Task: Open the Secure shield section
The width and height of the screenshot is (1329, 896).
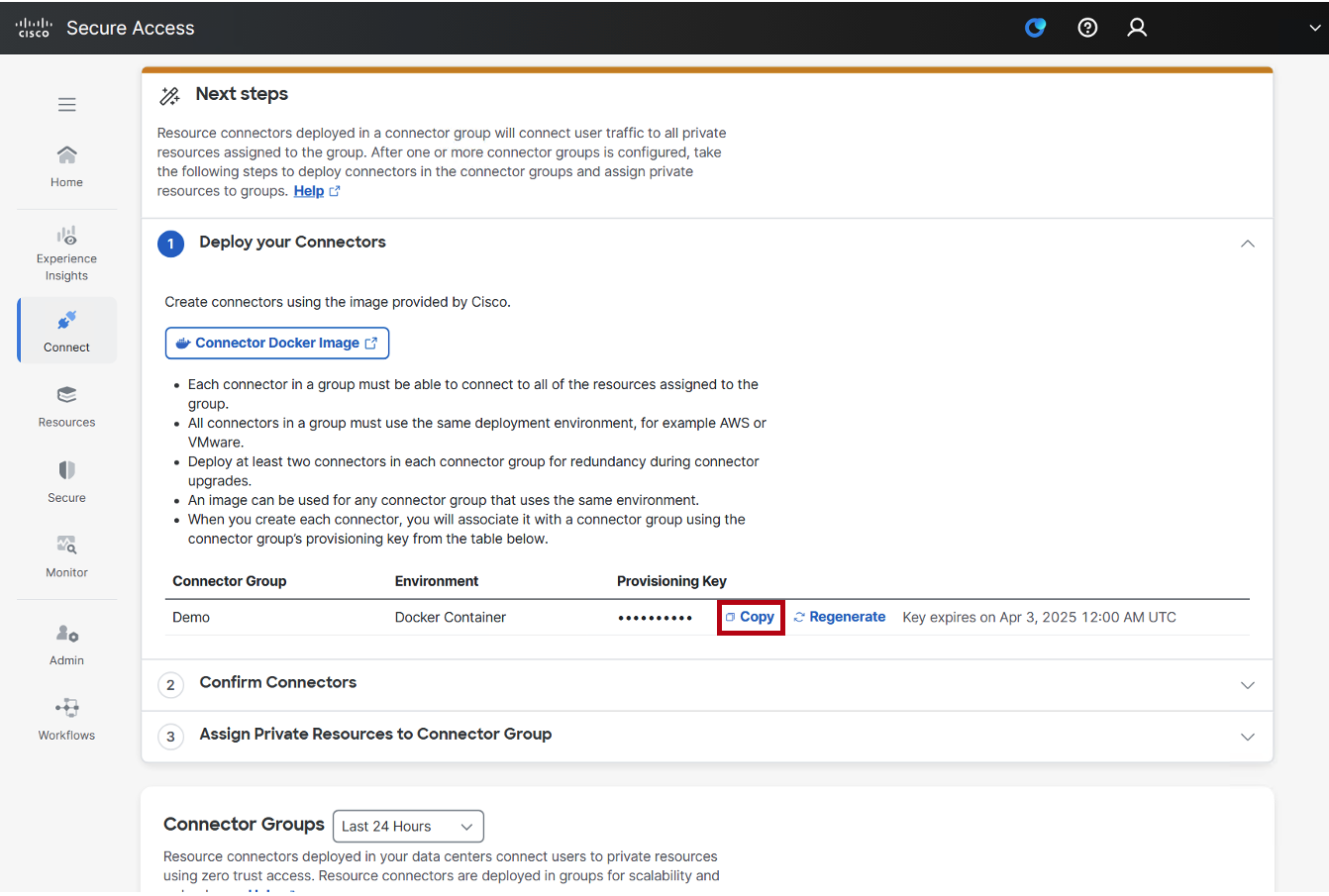Action: pyautogui.click(x=66, y=481)
